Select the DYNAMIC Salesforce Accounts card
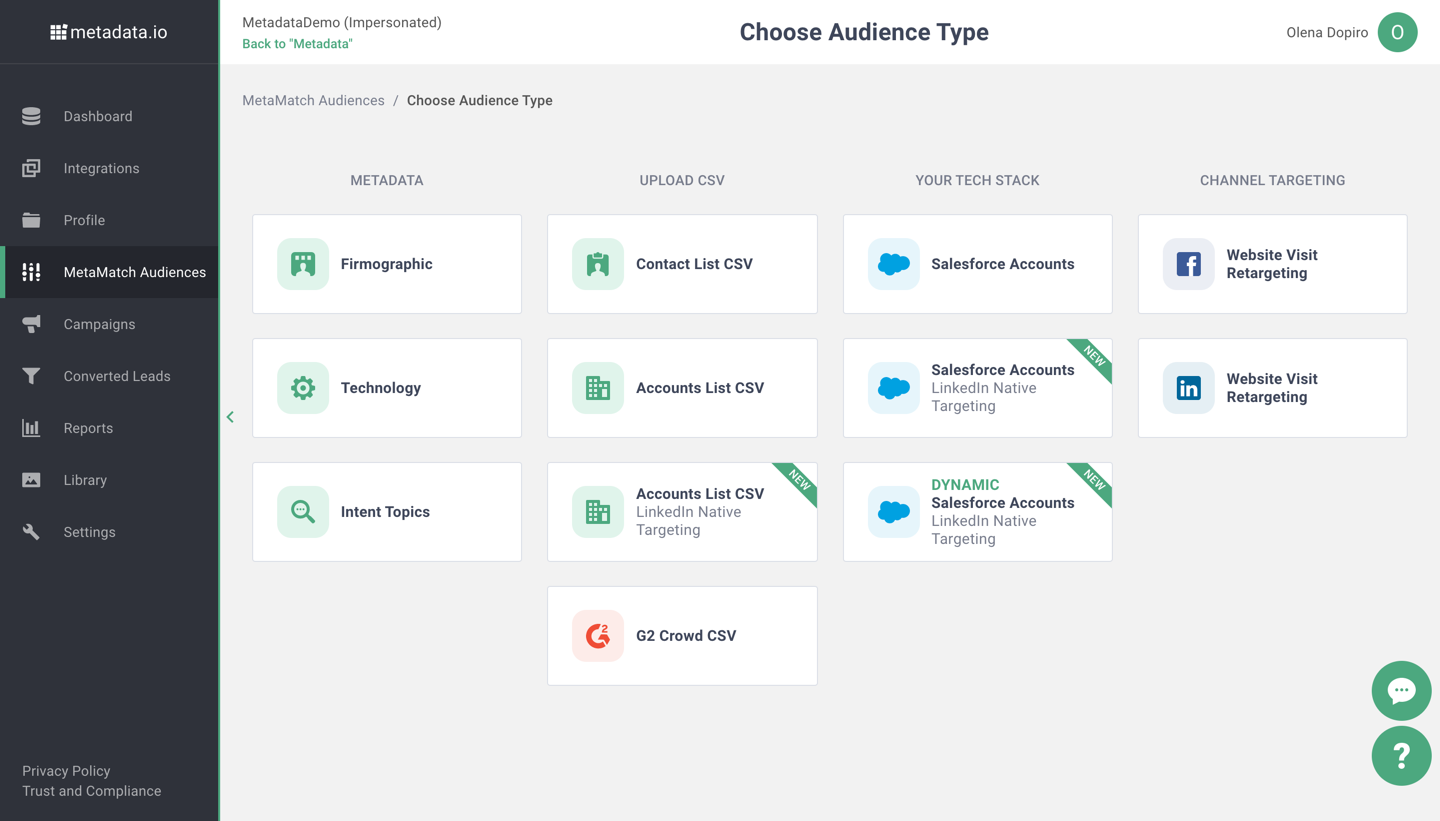This screenshot has height=821, width=1440. tap(977, 512)
